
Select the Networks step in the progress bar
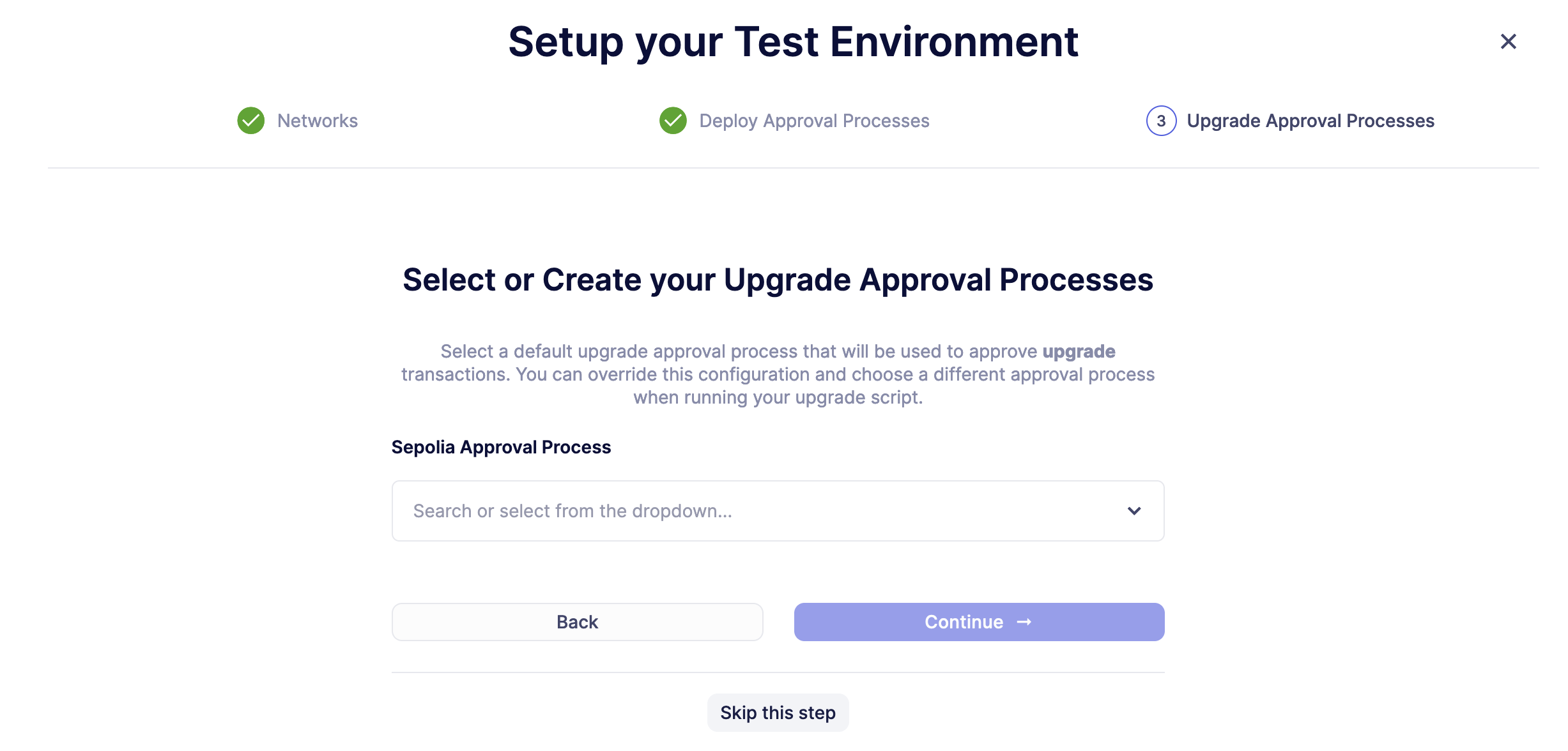pos(316,121)
